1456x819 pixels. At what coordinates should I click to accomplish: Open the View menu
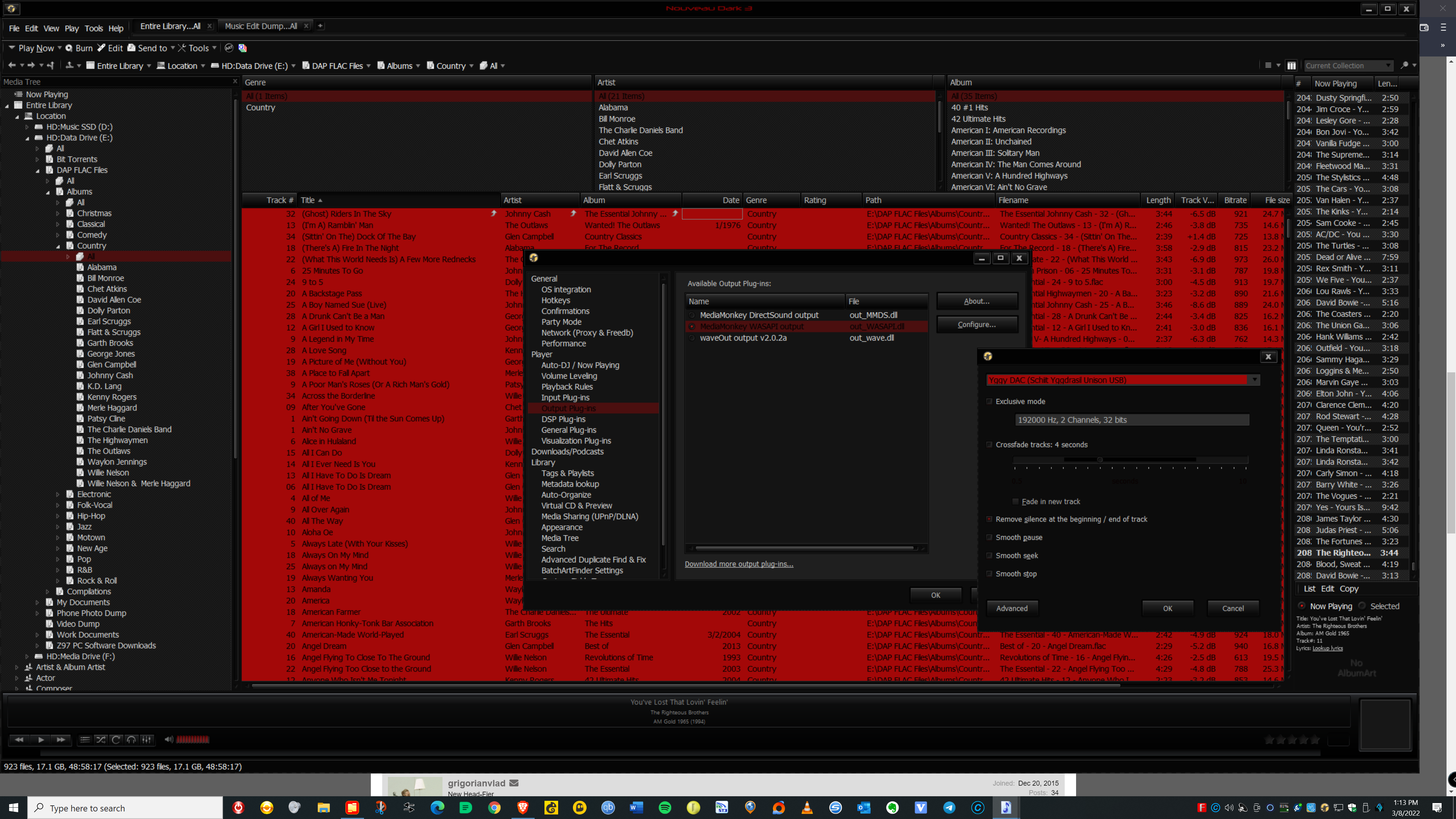point(51,28)
